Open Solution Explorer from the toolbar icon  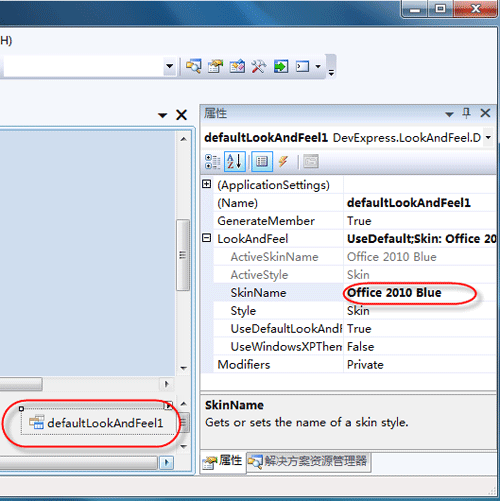click(x=194, y=66)
